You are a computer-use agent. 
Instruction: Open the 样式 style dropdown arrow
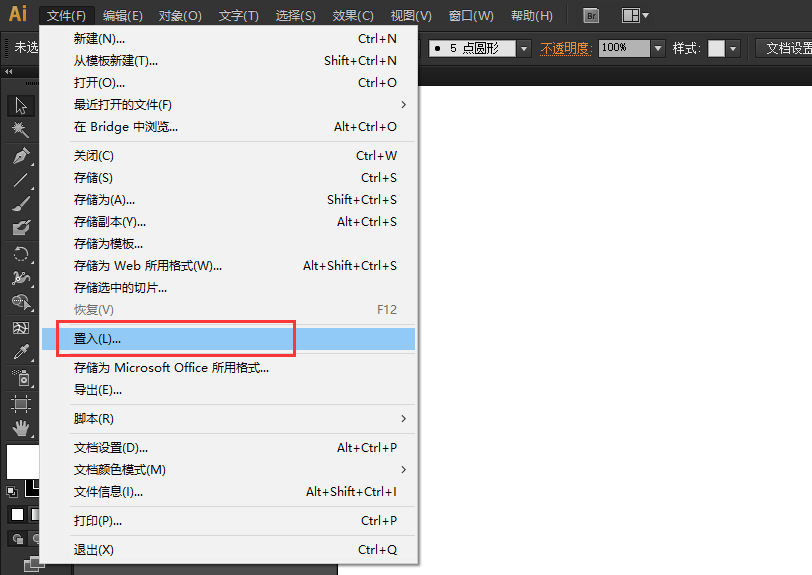[733, 49]
